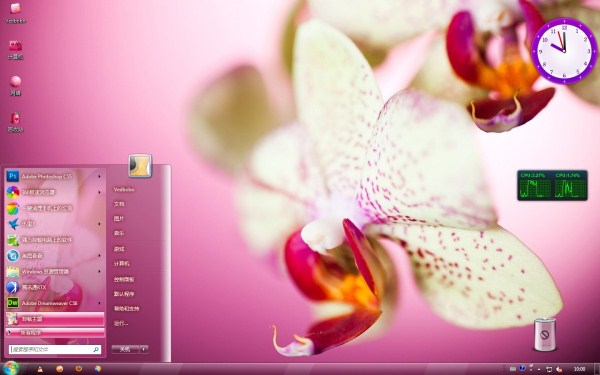Click the keyboard tray icon
The image size is (600, 375).
[x=513, y=369]
